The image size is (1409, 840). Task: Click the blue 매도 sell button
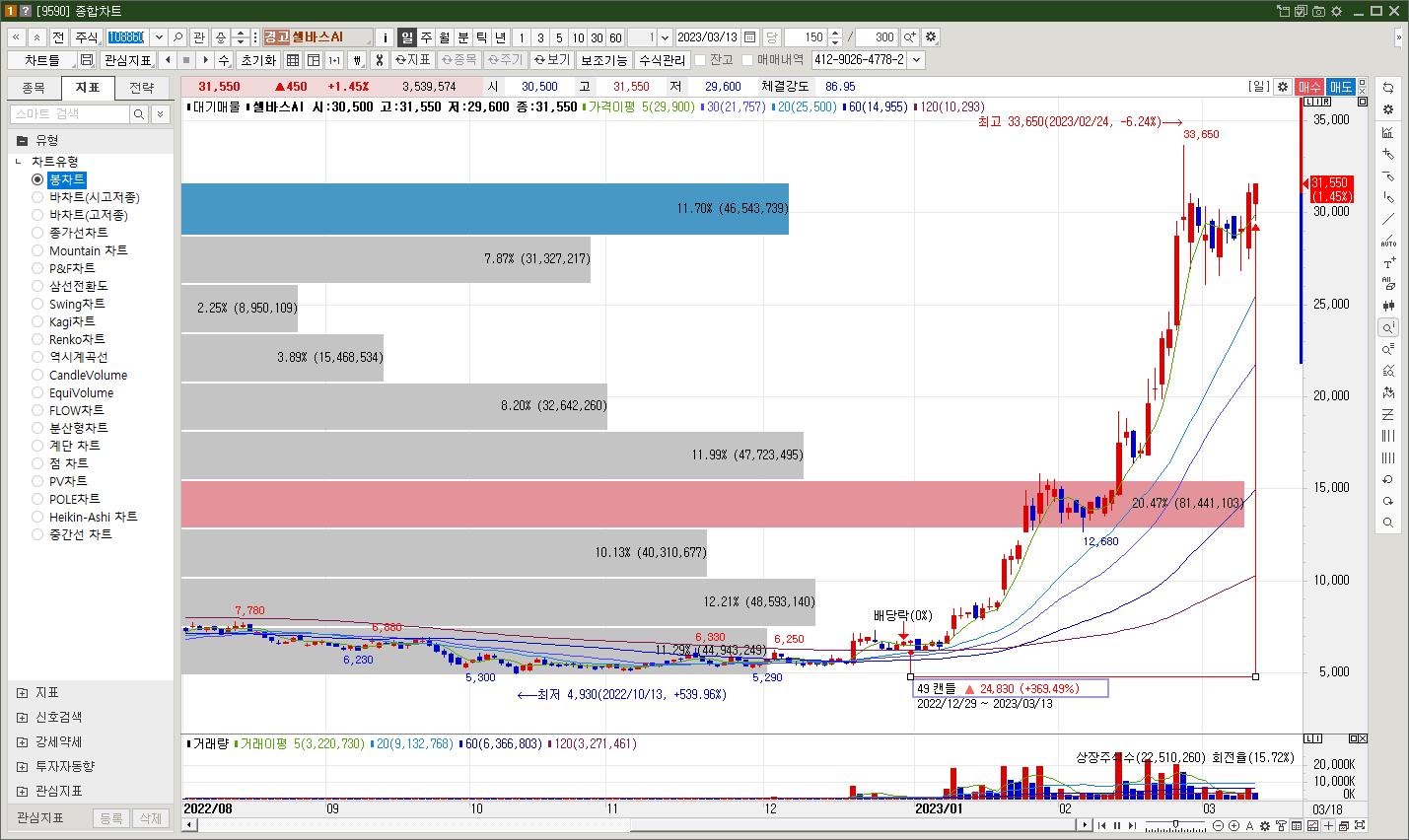click(1341, 87)
